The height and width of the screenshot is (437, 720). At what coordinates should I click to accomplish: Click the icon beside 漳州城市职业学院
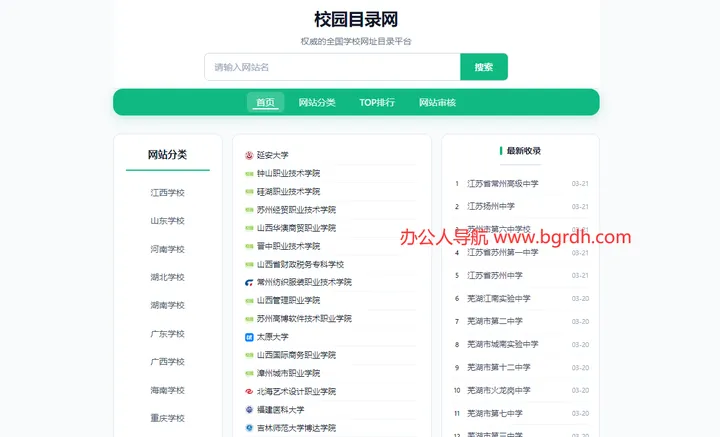tap(249, 373)
